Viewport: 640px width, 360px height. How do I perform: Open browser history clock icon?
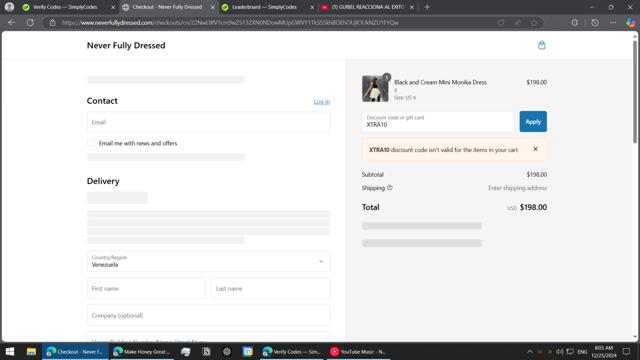click(x=595, y=22)
